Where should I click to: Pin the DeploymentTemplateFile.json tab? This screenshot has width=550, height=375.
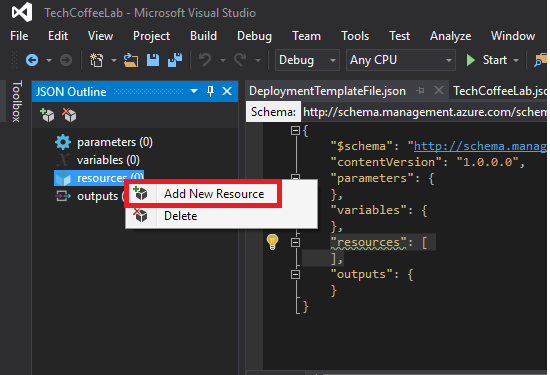(420, 91)
